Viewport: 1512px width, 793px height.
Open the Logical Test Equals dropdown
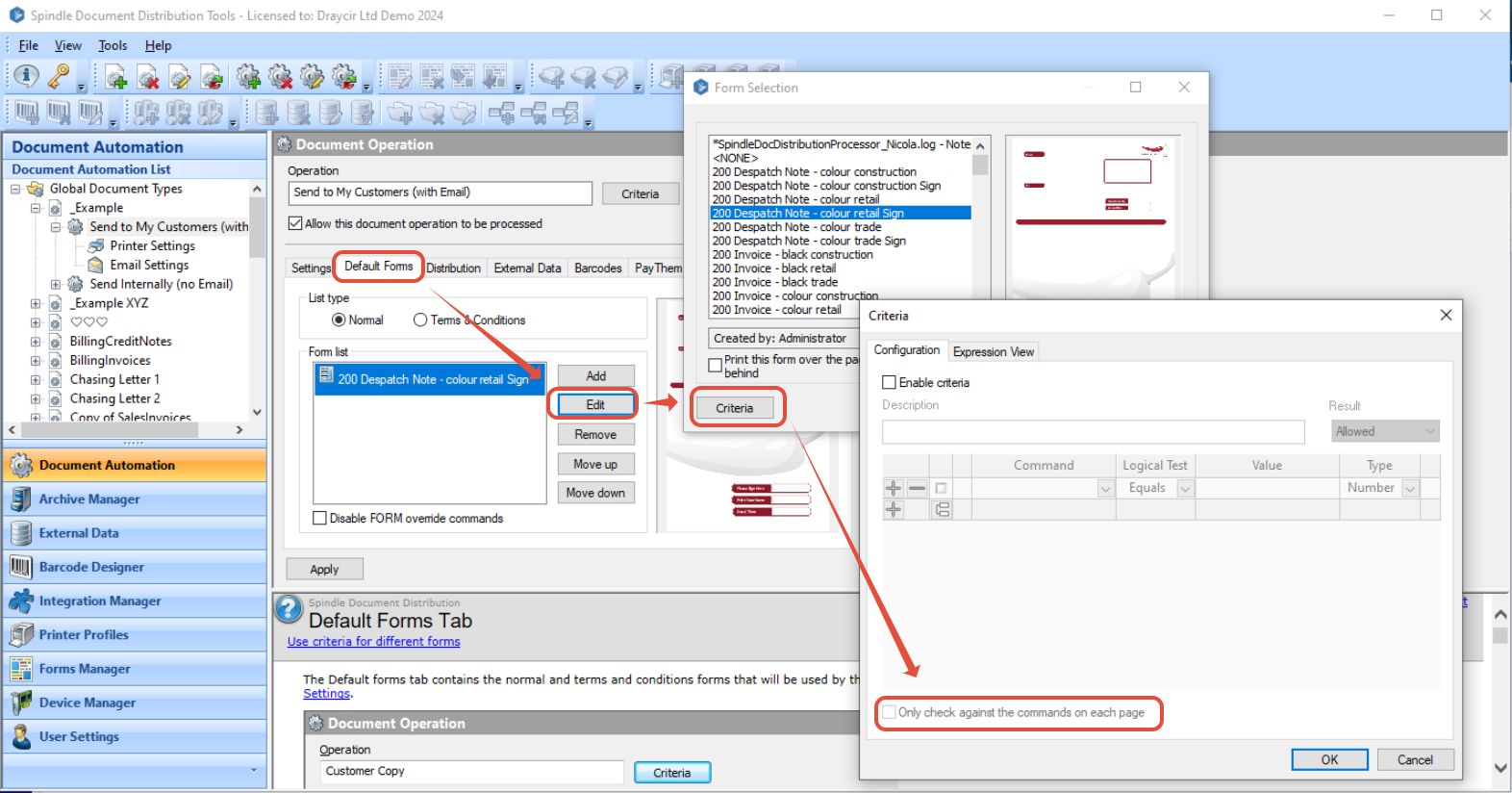[1185, 489]
